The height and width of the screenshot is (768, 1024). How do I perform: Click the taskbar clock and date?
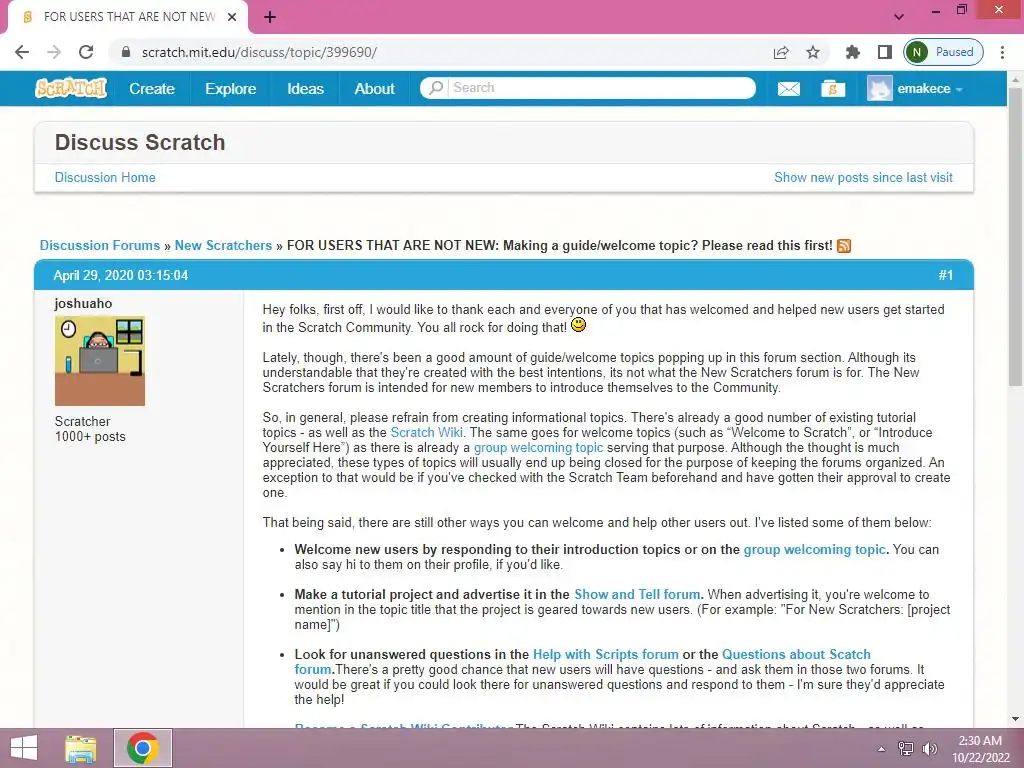click(980, 749)
